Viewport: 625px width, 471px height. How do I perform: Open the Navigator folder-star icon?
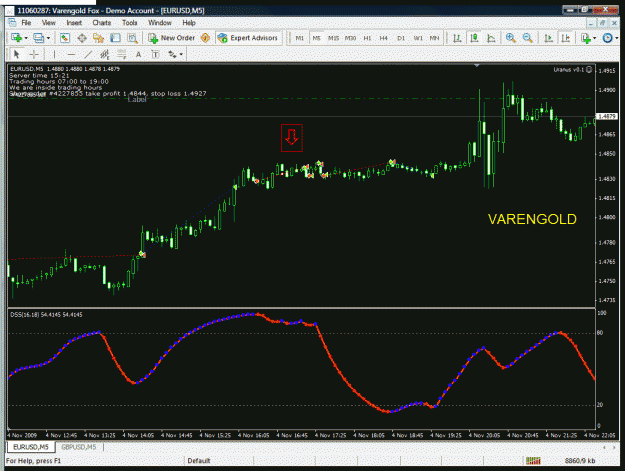[98, 38]
